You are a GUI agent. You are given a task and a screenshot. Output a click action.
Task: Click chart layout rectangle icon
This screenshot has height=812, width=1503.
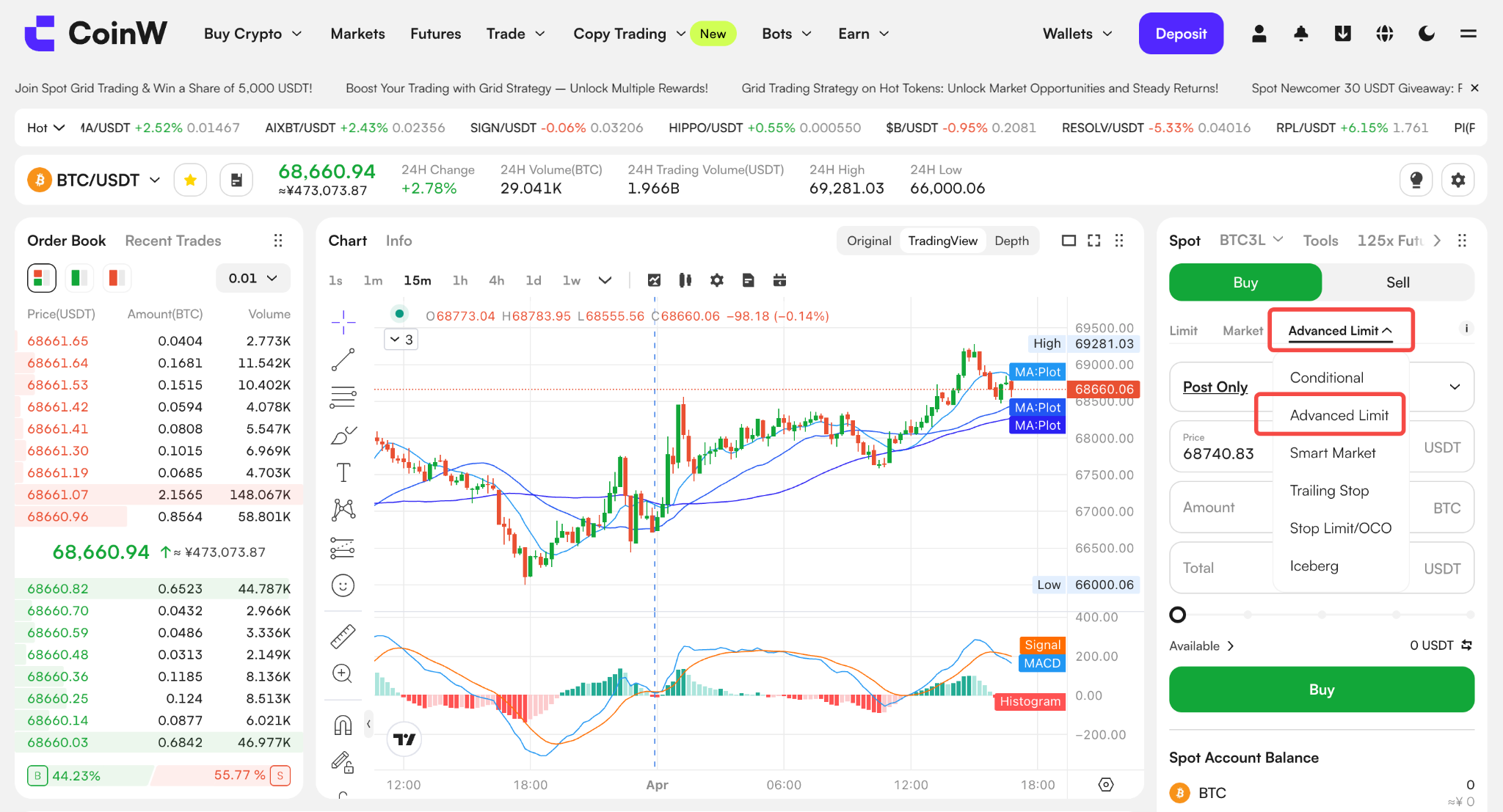pyautogui.click(x=1069, y=241)
